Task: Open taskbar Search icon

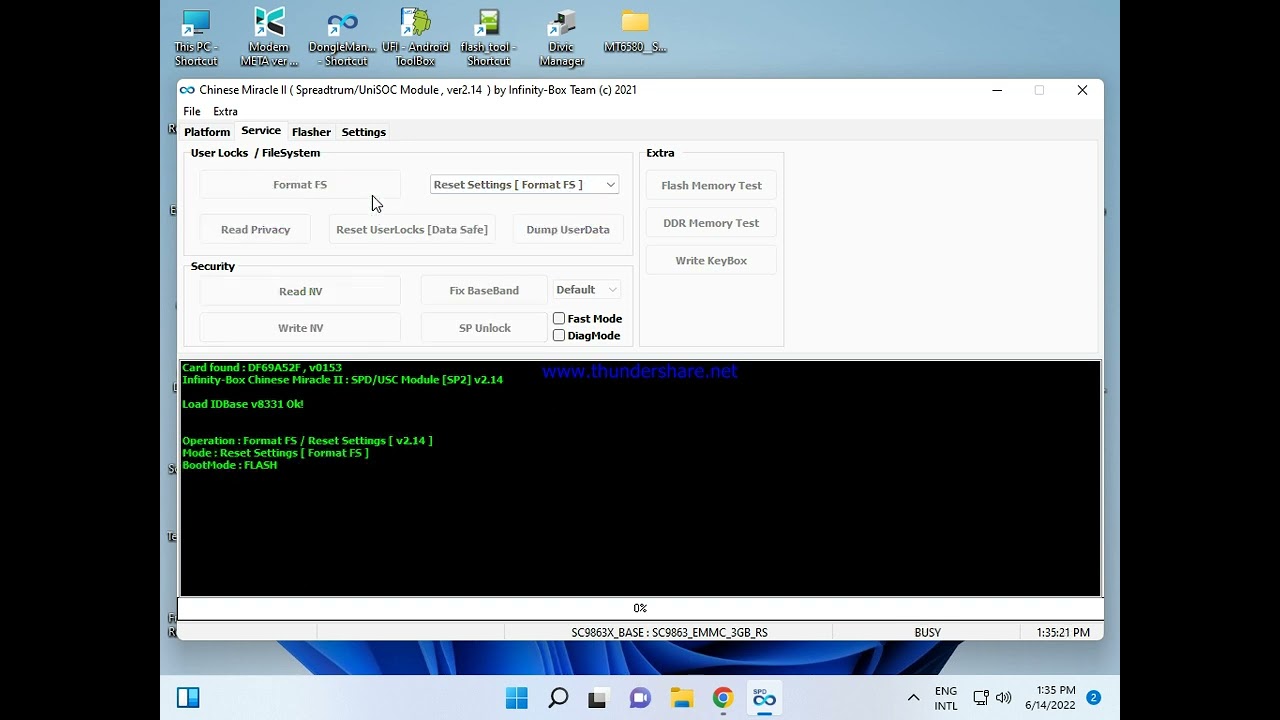Action: point(558,698)
